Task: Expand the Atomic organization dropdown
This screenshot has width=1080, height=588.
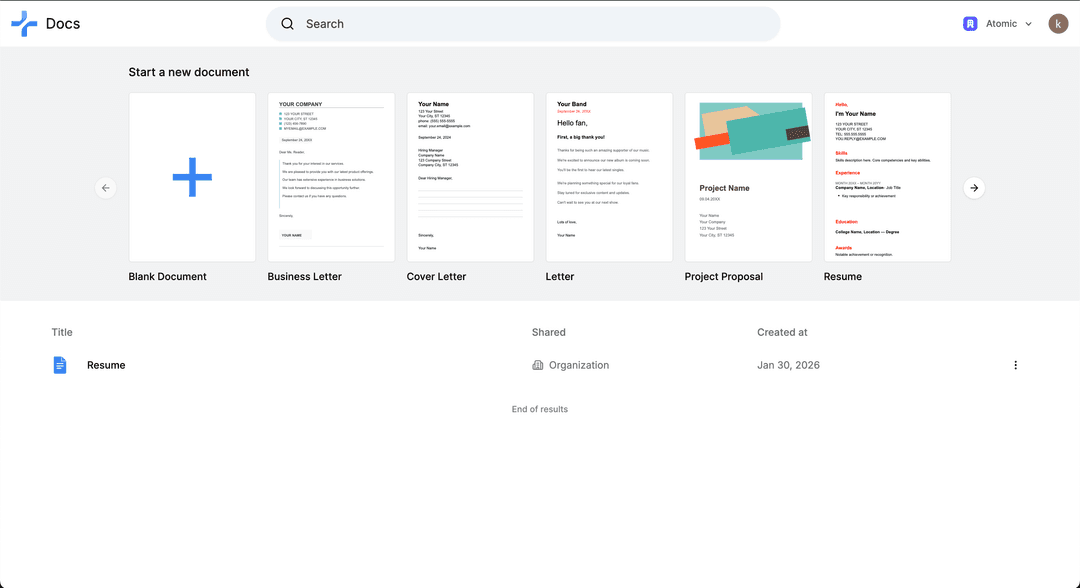Action: (x=1029, y=24)
